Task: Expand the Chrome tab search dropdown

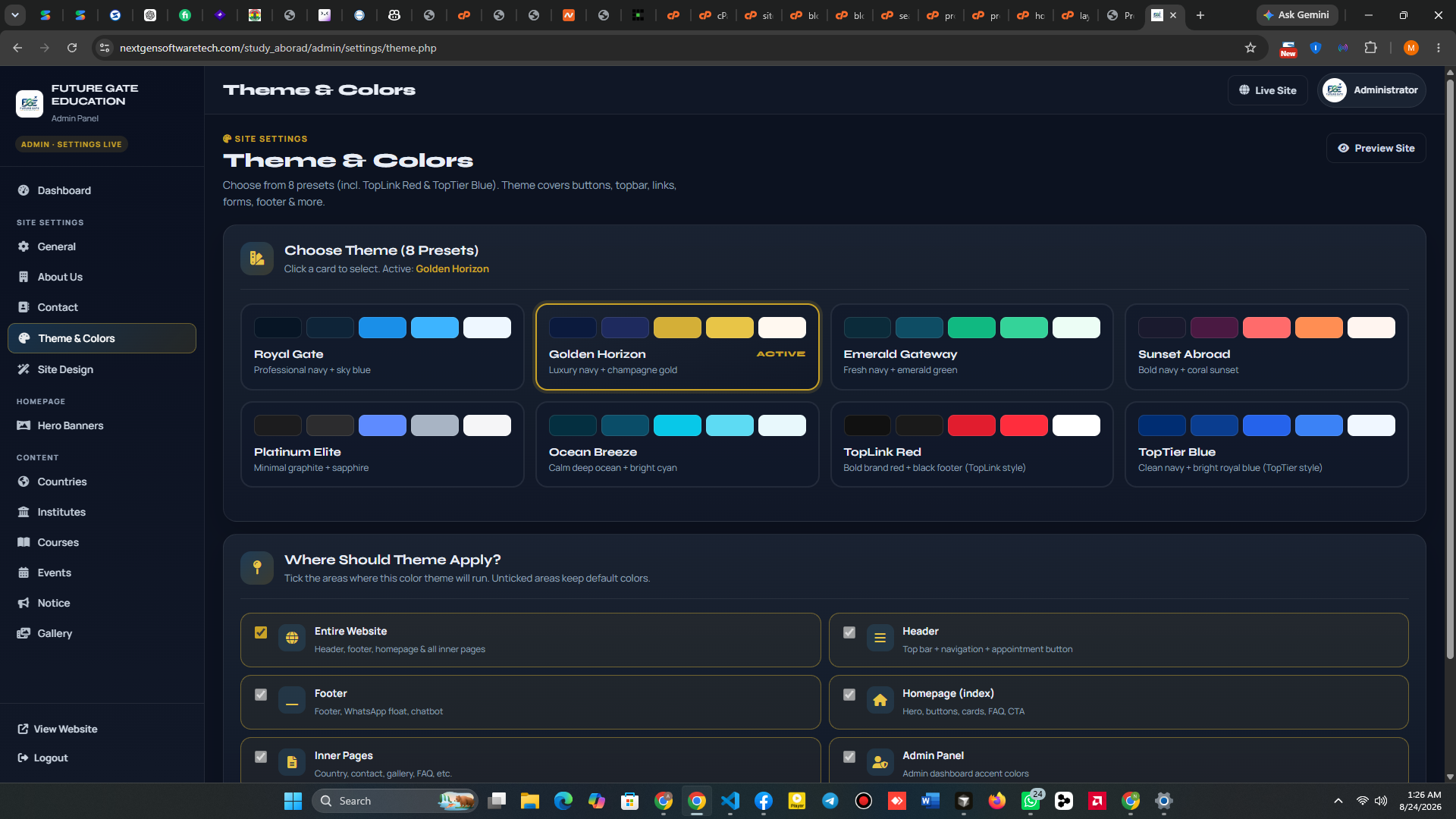Action: coord(14,15)
